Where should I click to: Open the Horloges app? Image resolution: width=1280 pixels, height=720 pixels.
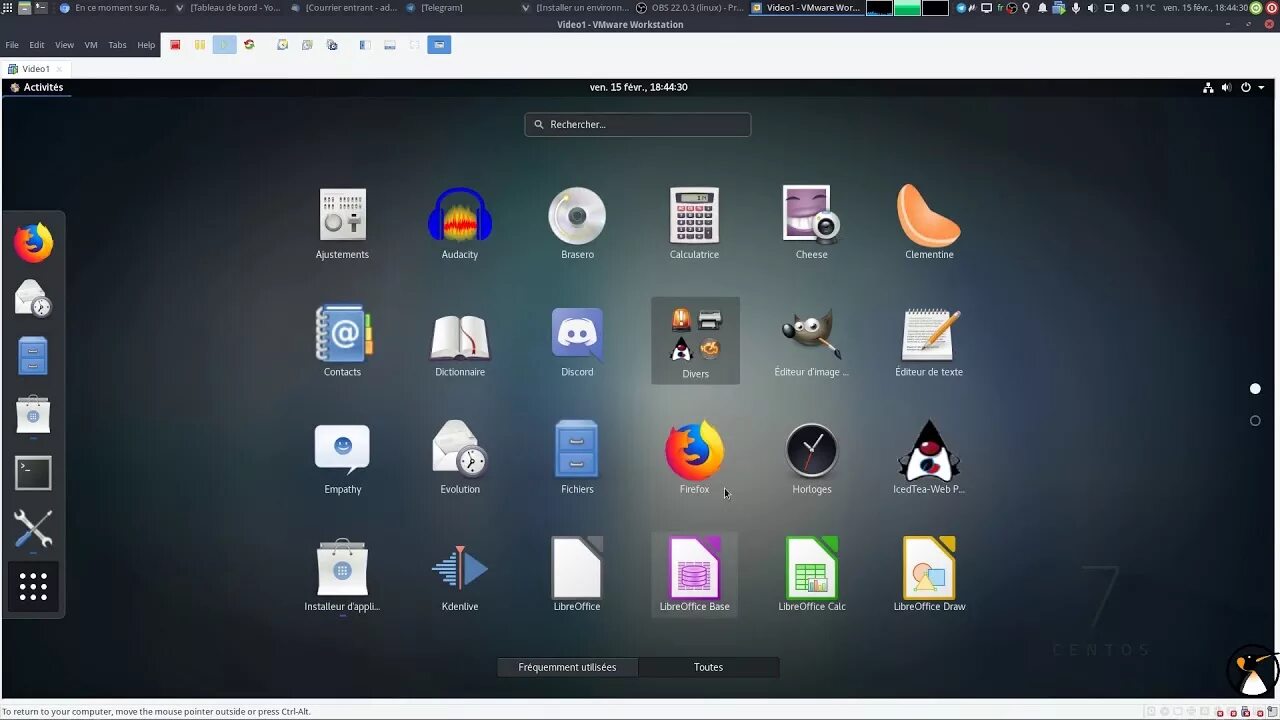(811, 458)
